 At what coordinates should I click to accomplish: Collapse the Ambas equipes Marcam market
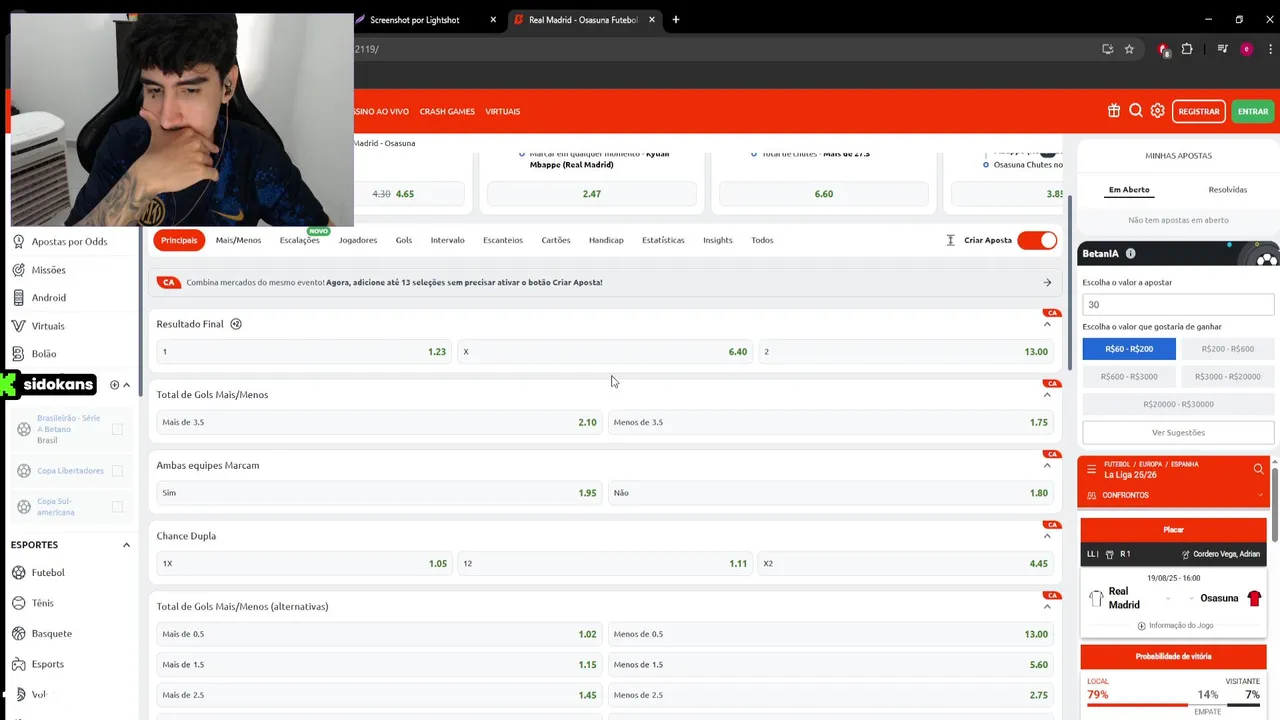pos(1047,465)
